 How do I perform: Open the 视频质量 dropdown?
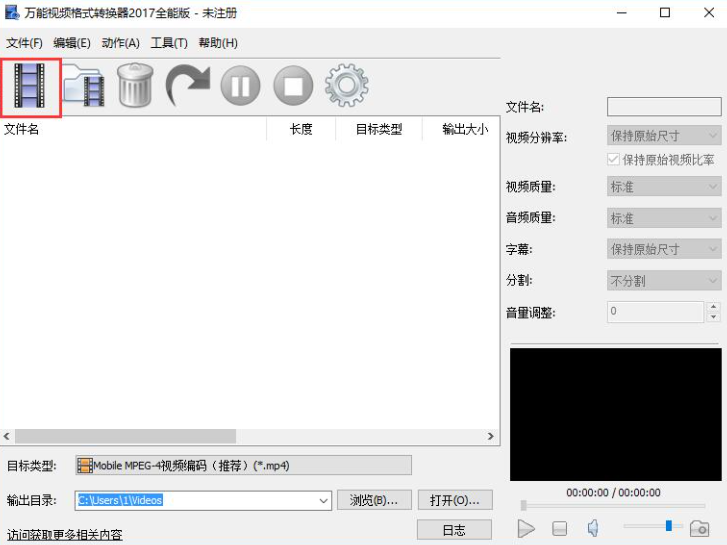664,186
